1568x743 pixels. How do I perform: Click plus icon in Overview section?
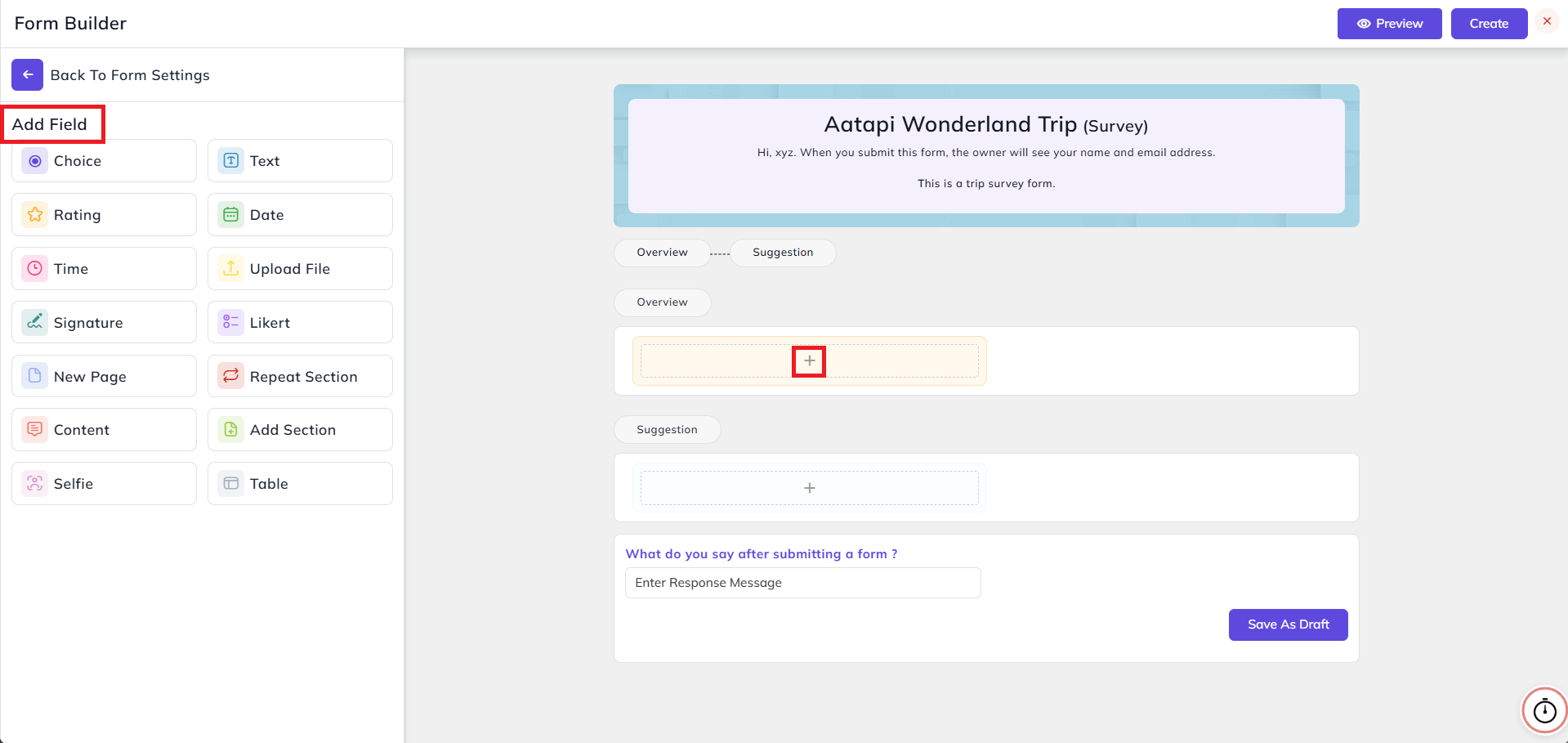pyautogui.click(x=809, y=361)
